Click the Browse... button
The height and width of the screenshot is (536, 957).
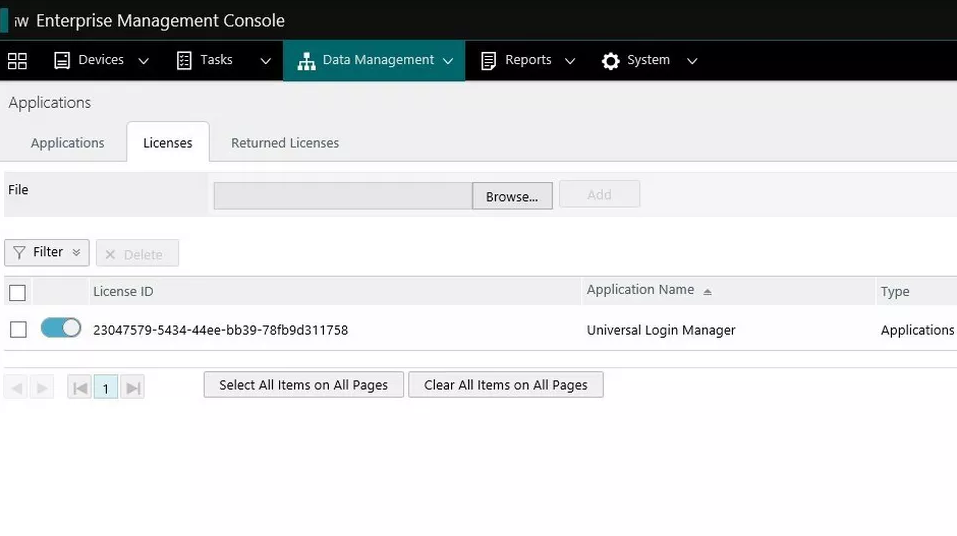click(x=512, y=196)
